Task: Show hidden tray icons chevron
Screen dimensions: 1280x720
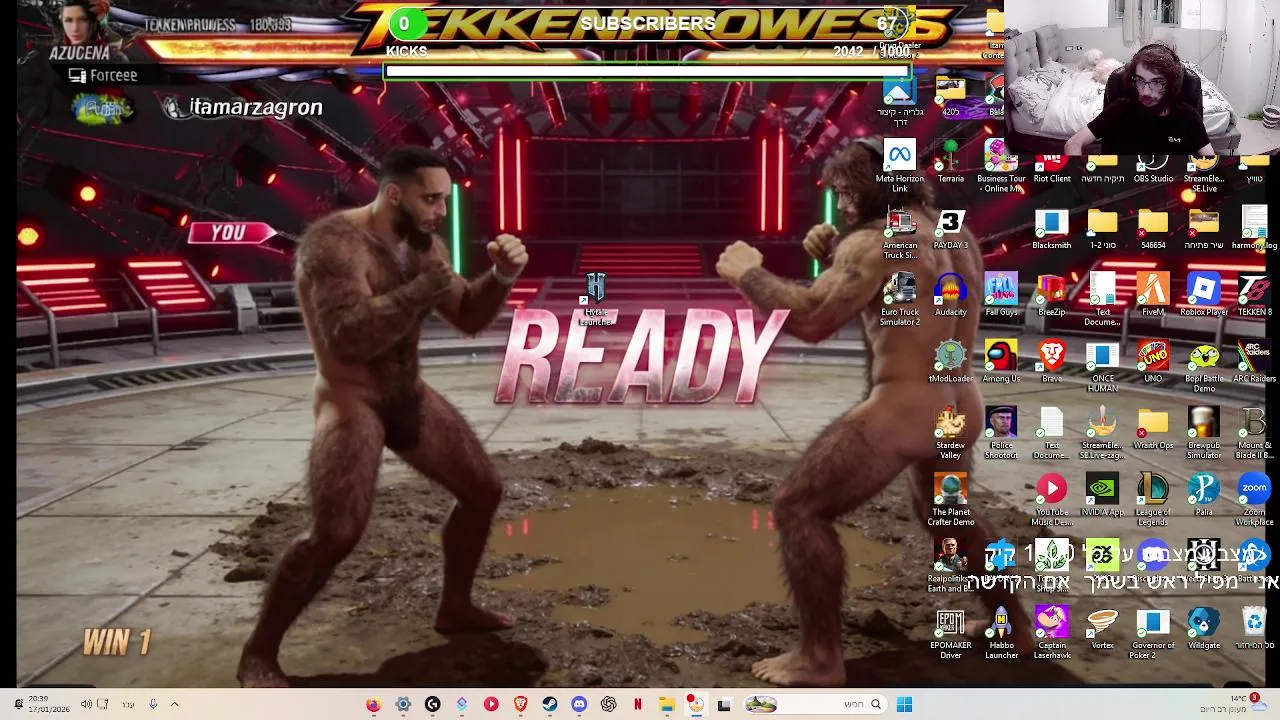Action: tap(174, 704)
